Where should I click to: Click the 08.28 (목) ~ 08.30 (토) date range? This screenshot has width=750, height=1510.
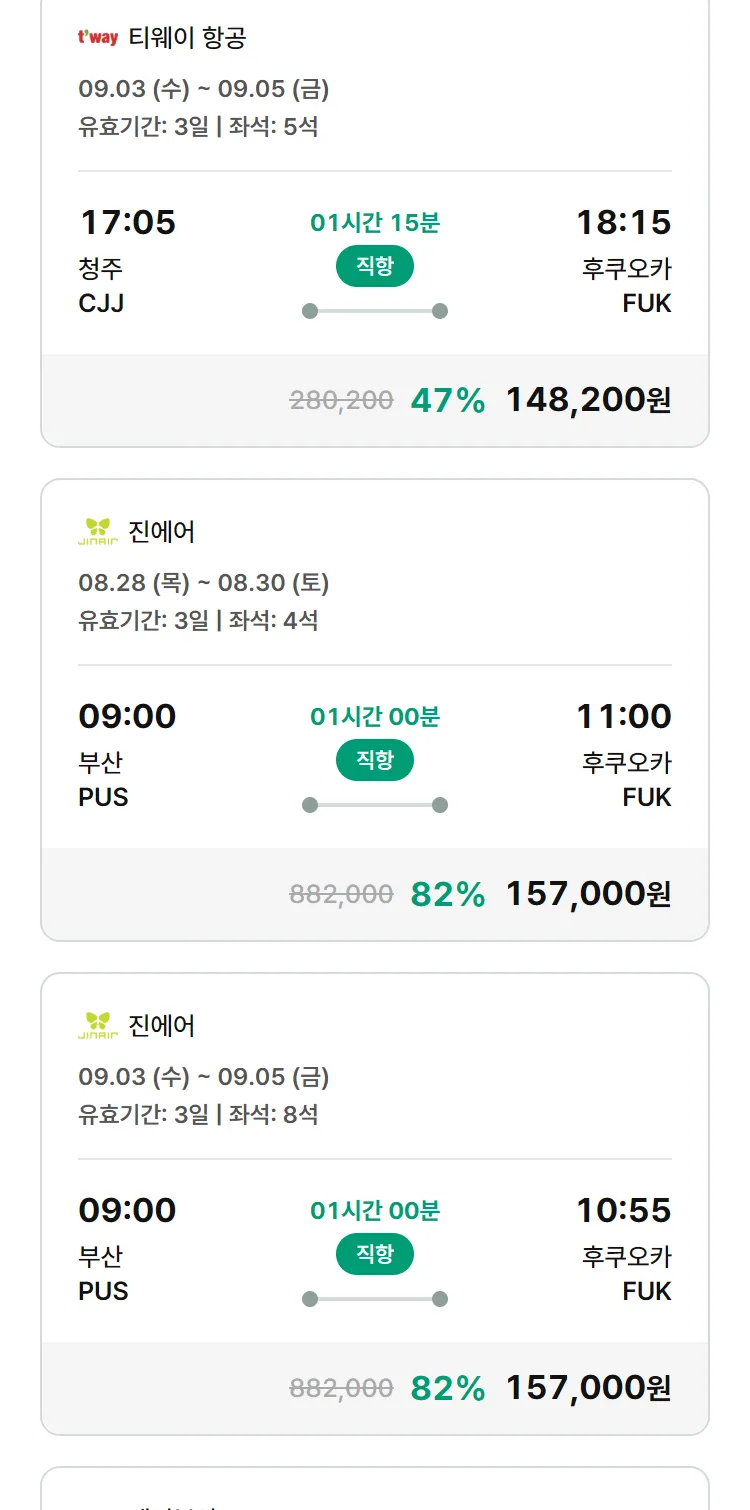tap(203, 583)
